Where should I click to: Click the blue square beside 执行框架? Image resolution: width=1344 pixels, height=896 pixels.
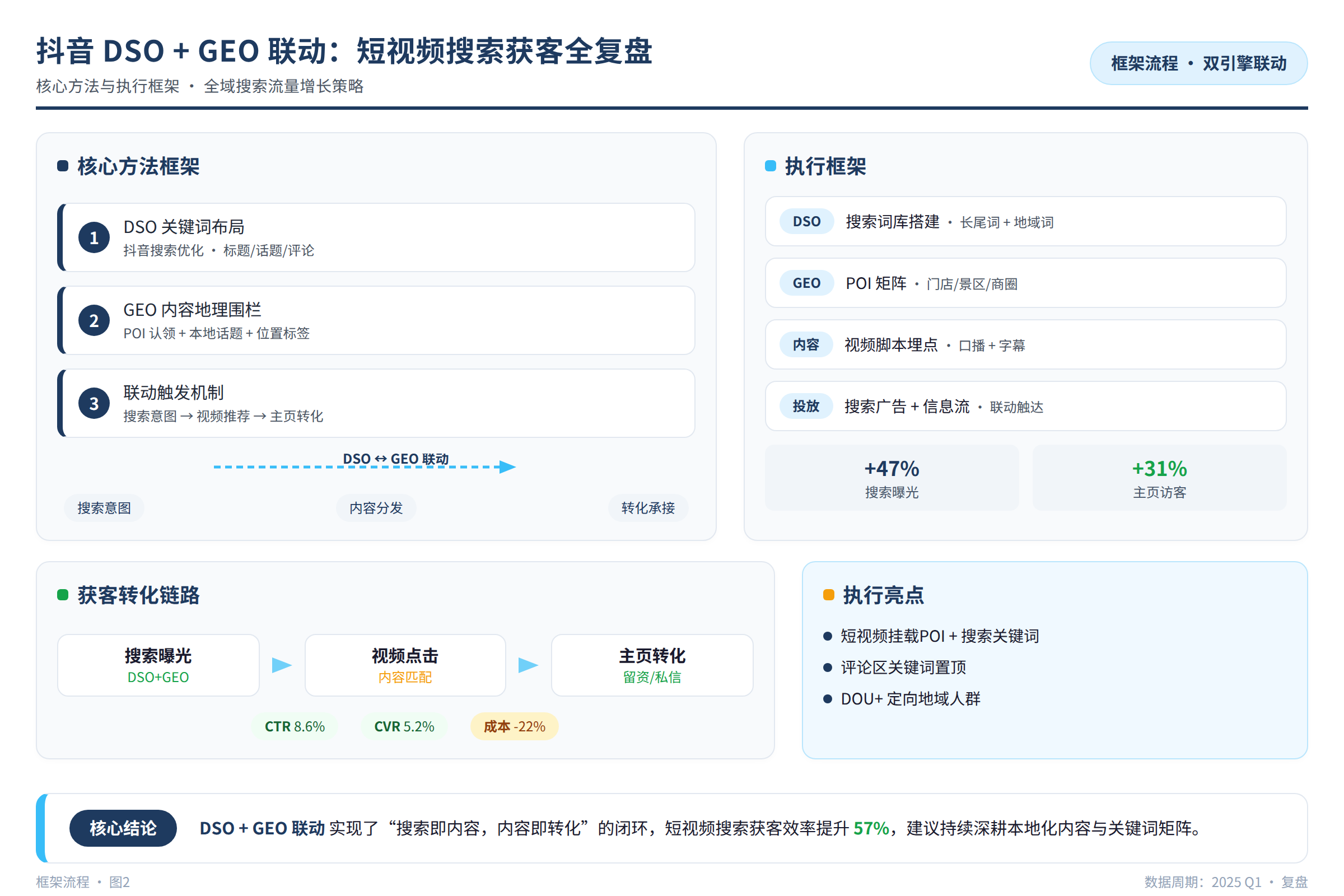click(x=771, y=166)
